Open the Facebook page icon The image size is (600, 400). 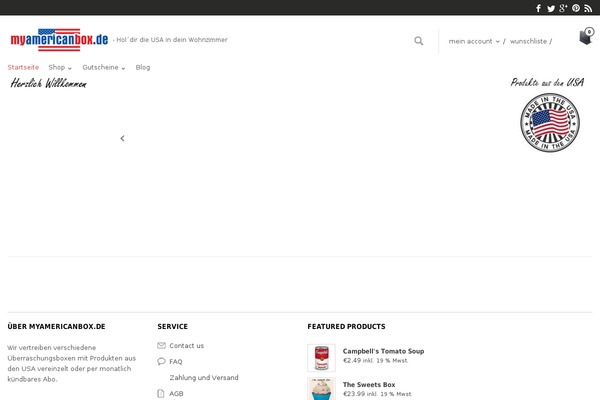pyautogui.click(x=538, y=8)
